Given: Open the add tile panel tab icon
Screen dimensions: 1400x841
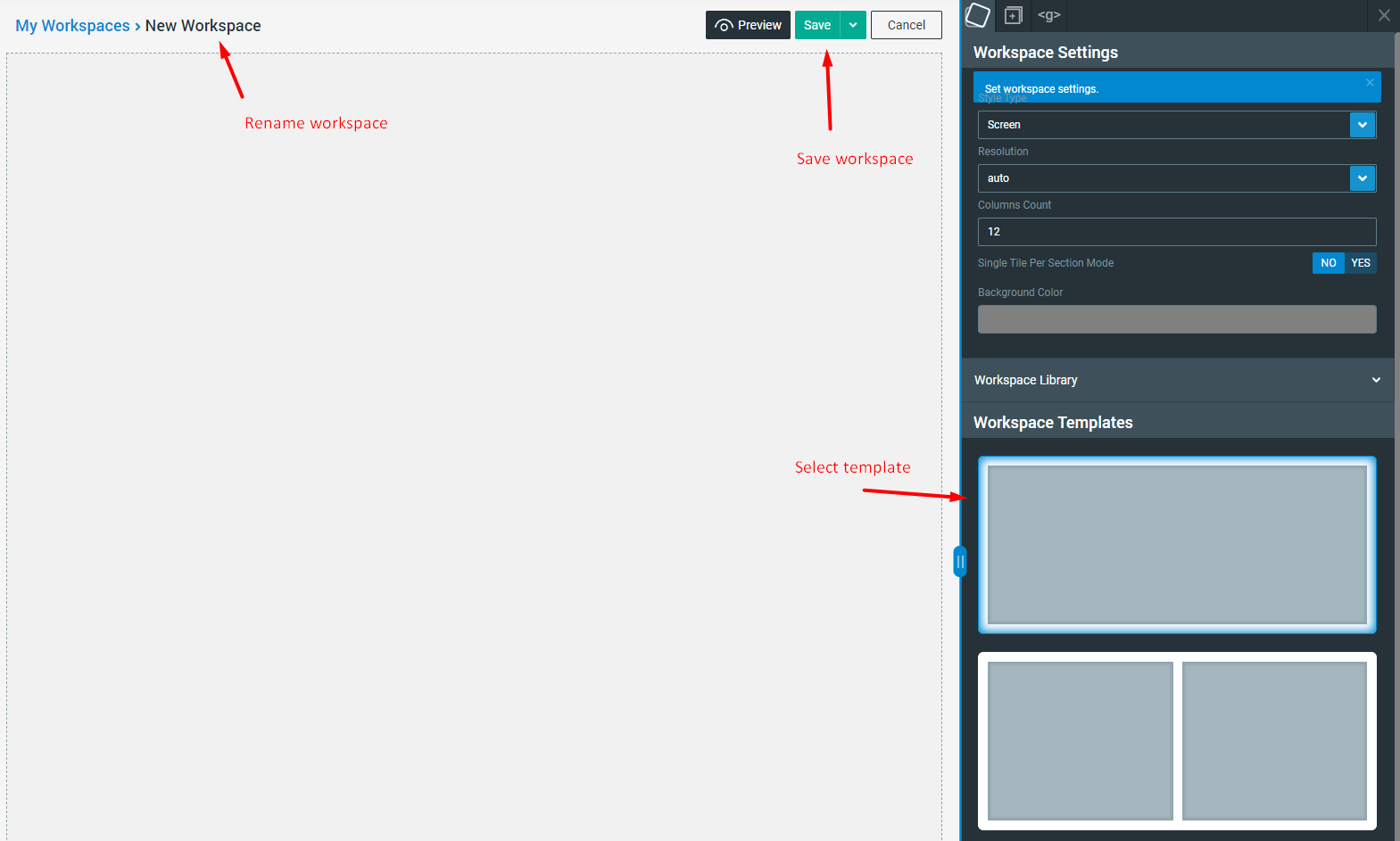Looking at the screenshot, I should pyautogui.click(x=1013, y=15).
